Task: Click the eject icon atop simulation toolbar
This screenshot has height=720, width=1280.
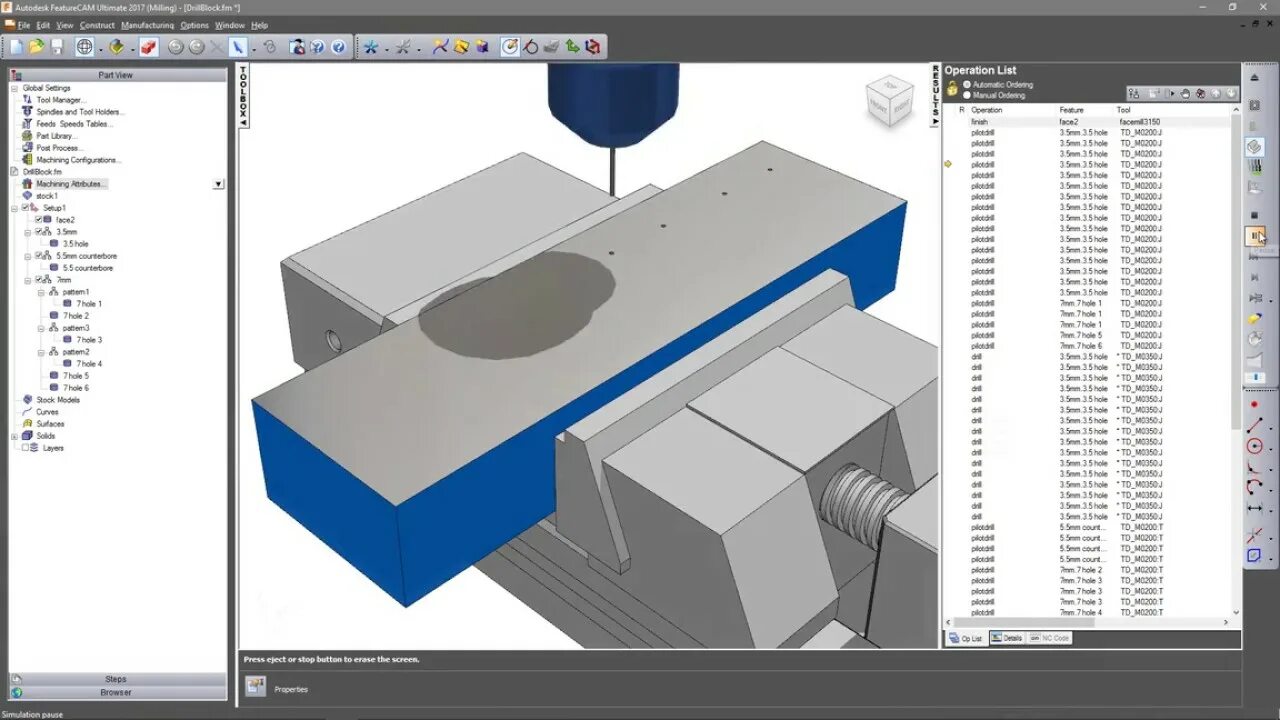Action: [x=1255, y=77]
